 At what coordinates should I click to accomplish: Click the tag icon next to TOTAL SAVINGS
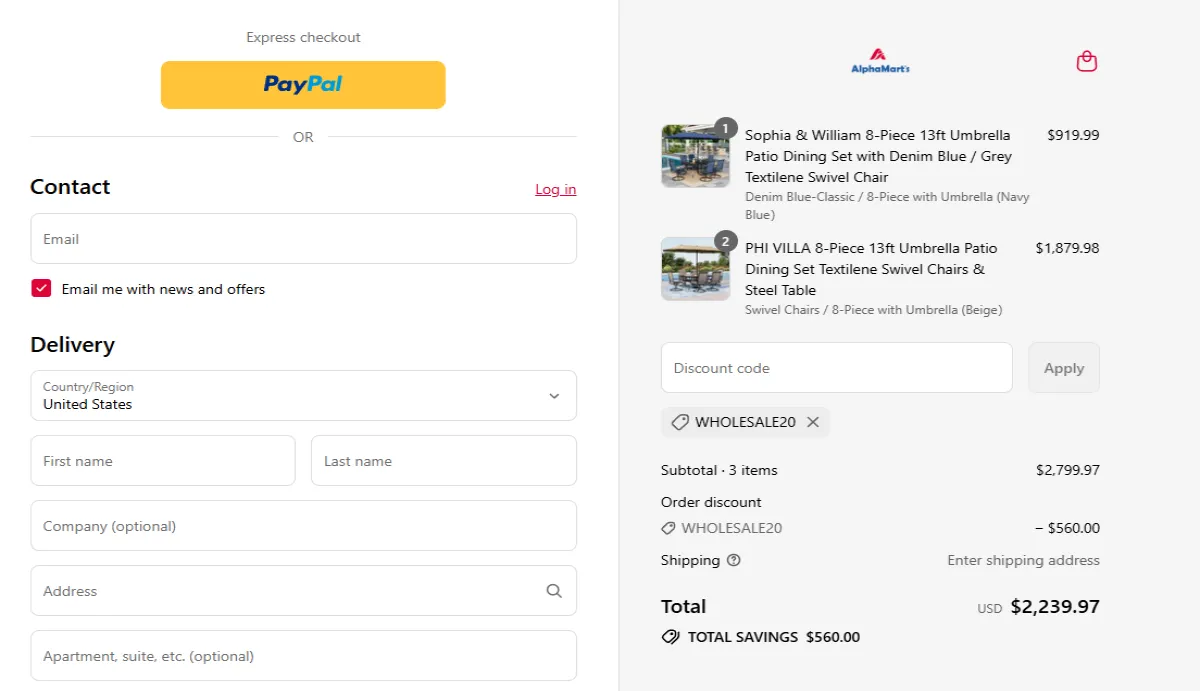669,636
